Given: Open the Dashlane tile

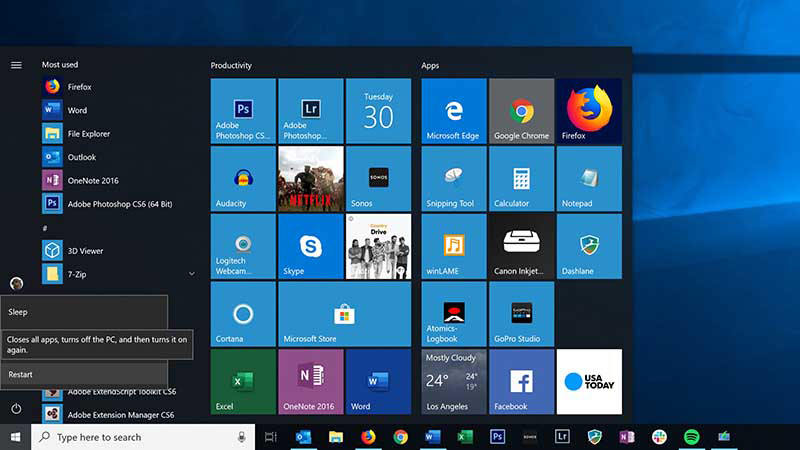Looking at the screenshot, I should tap(589, 246).
